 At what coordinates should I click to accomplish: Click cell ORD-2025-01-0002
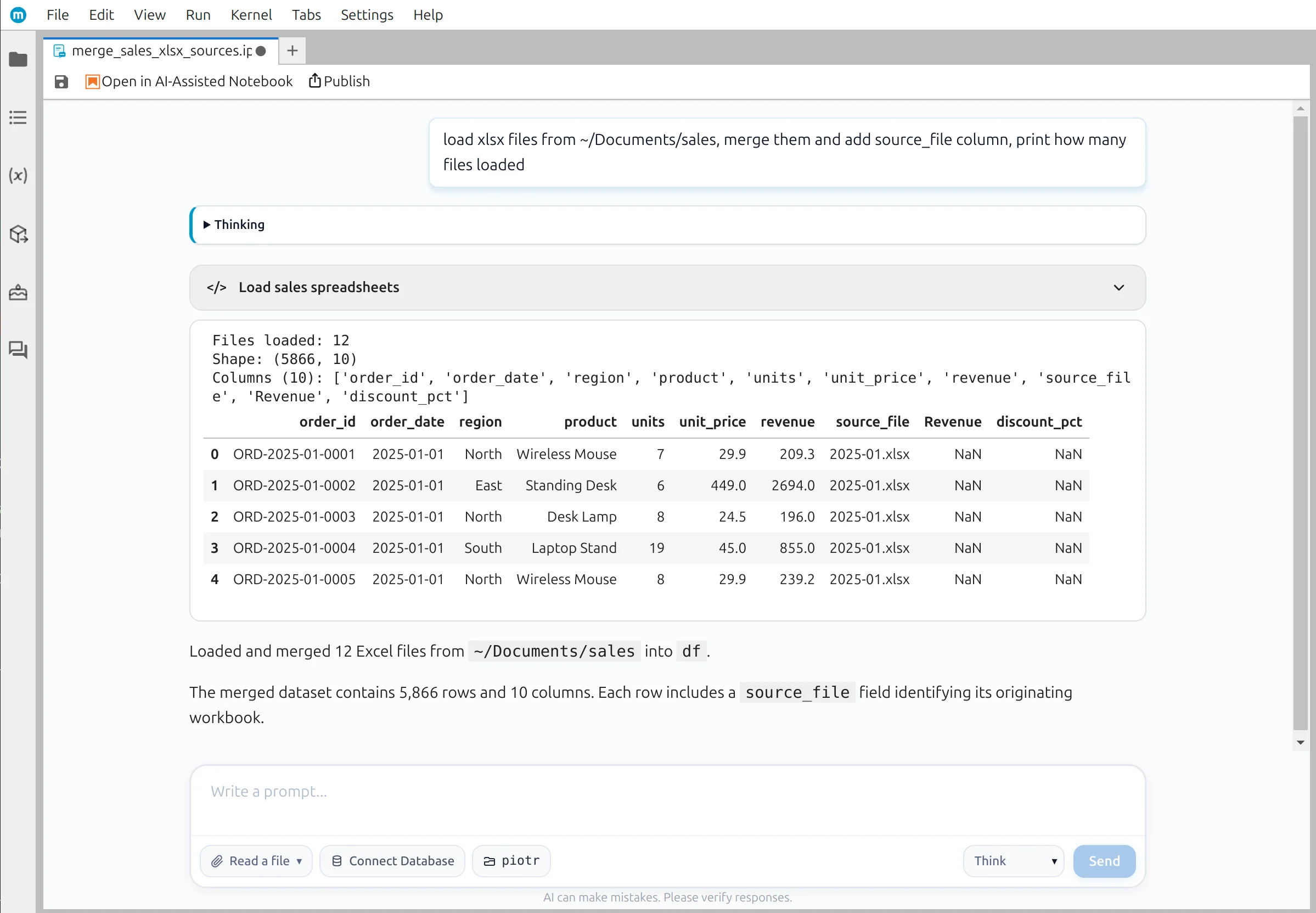(x=294, y=486)
